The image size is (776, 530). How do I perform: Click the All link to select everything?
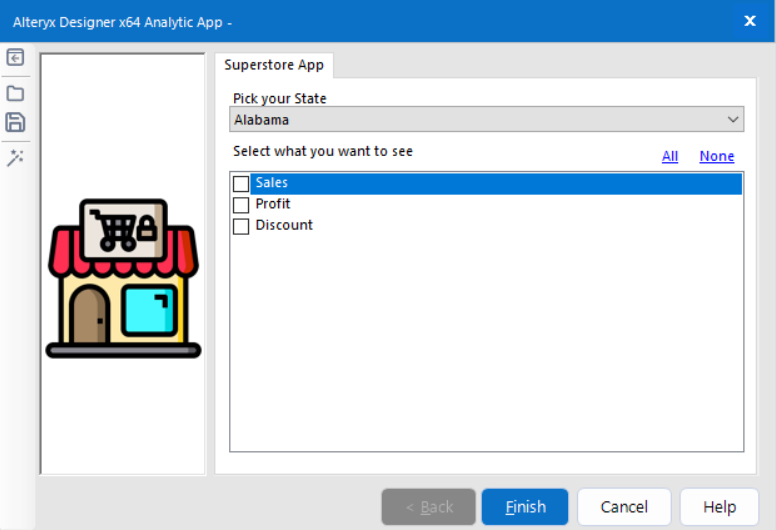point(670,156)
